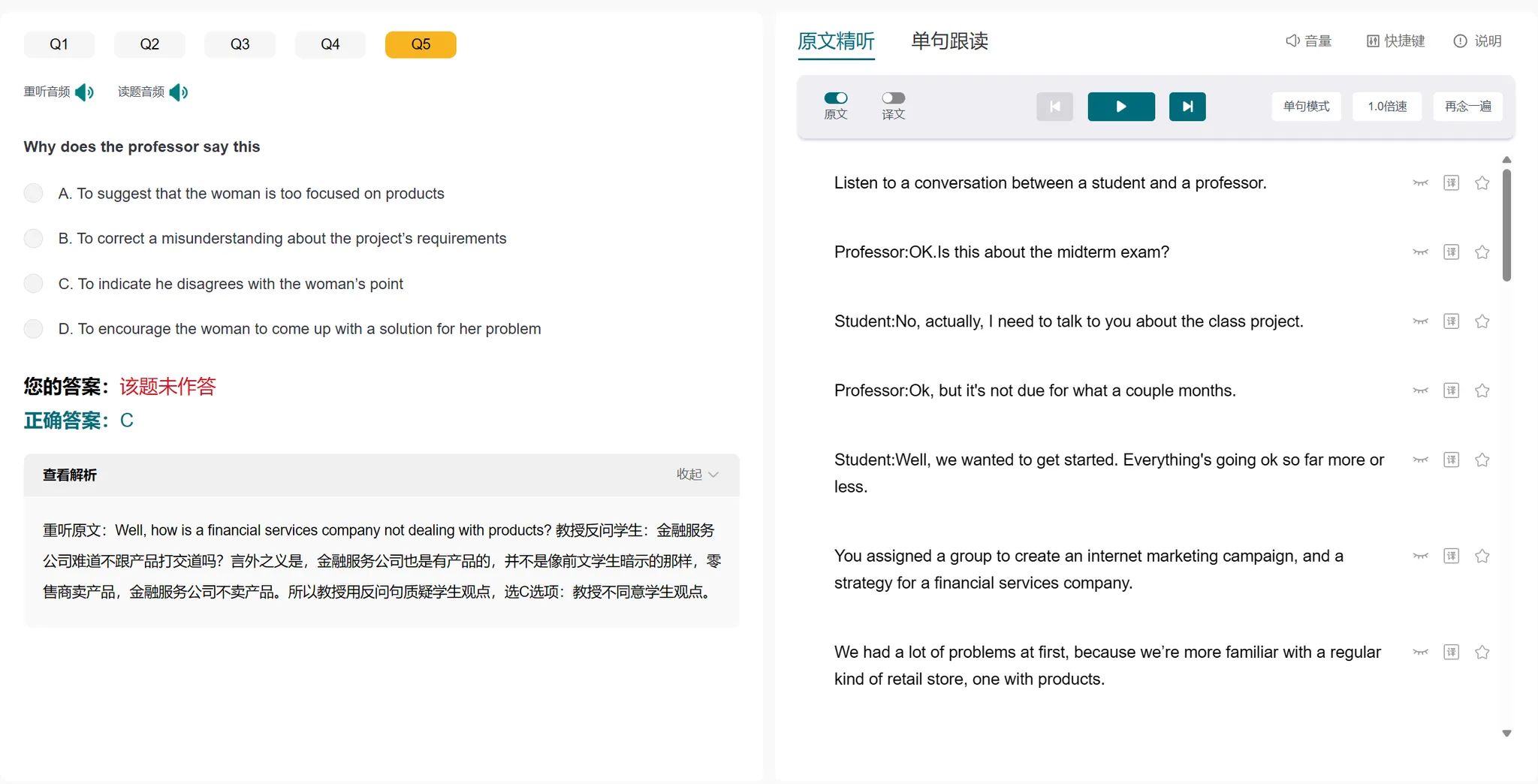Collapse the 查看解析 panel with 收起
The width and height of the screenshot is (1538, 784).
[x=697, y=475]
